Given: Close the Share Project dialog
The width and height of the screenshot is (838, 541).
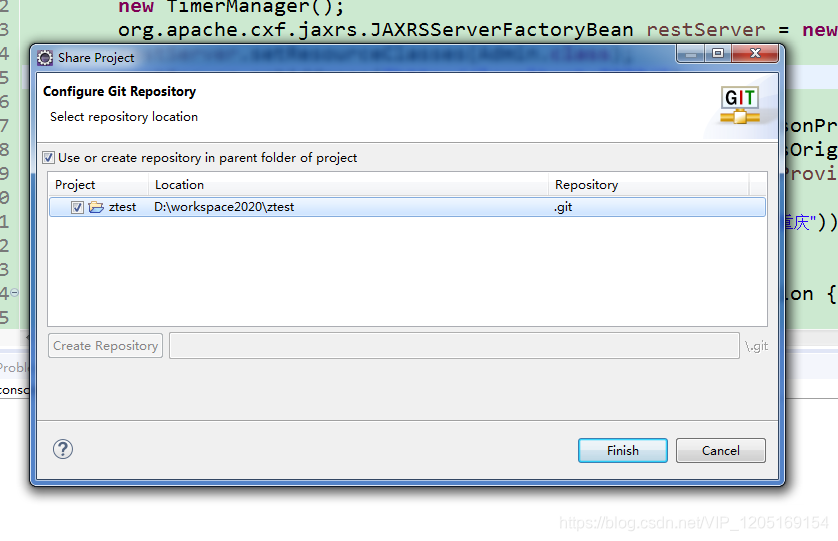Looking at the screenshot, I should pos(755,53).
